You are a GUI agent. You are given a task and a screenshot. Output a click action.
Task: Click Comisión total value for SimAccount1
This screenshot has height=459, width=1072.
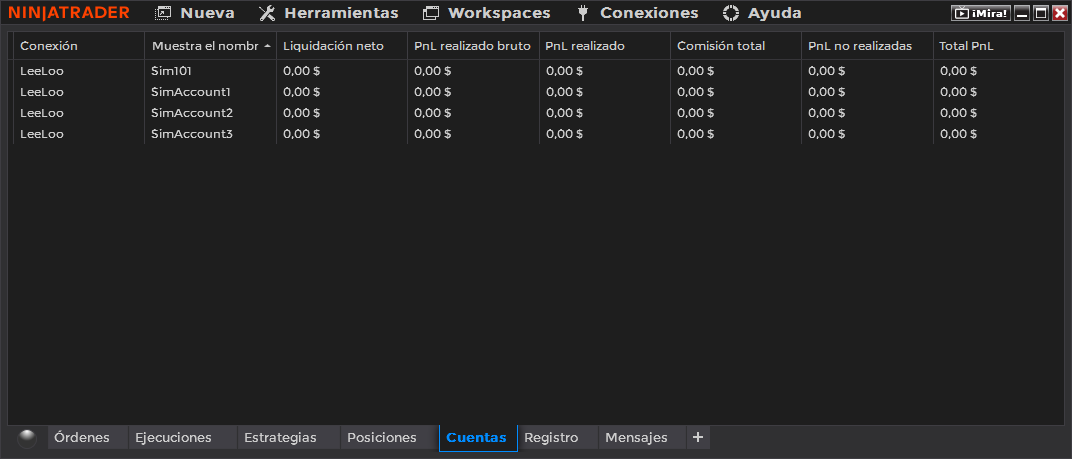click(x=695, y=92)
